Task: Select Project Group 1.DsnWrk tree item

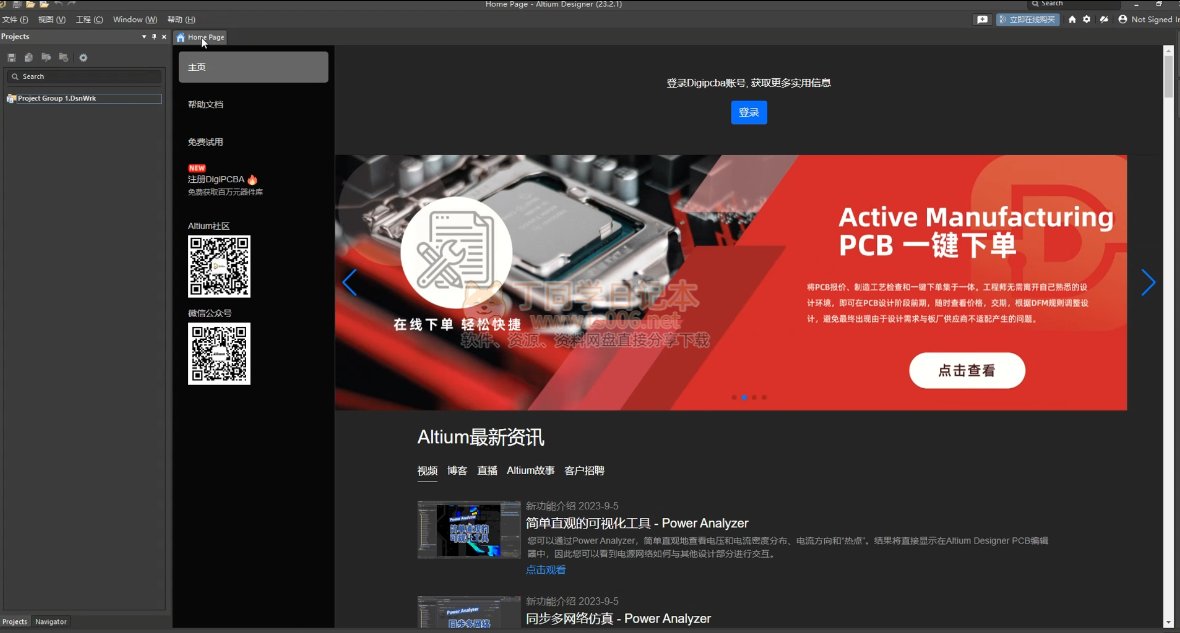Action: pos(57,98)
